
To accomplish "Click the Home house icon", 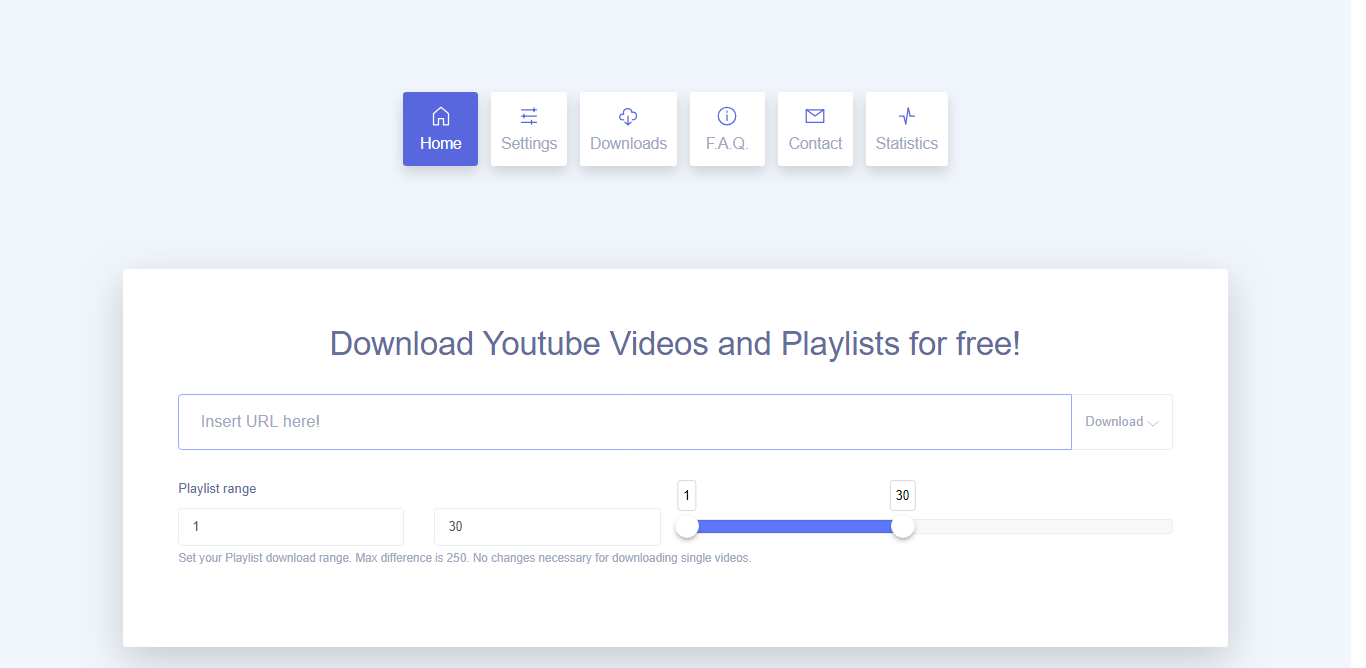I will click(x=440, y=116).
